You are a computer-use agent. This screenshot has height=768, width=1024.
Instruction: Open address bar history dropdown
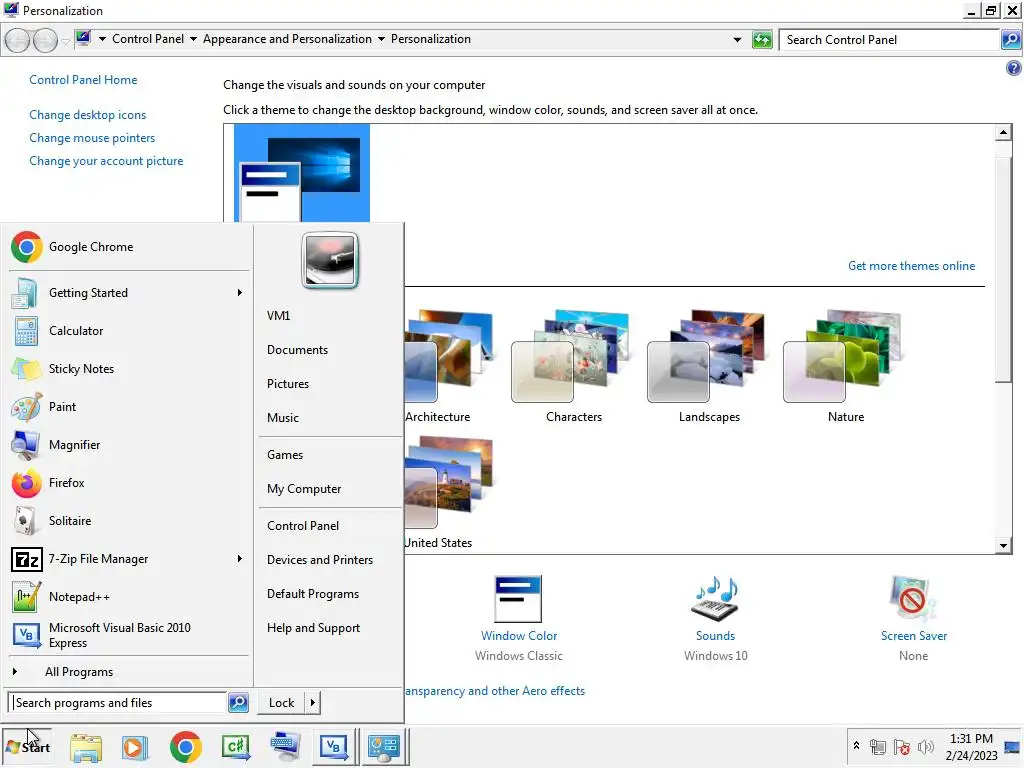(x=737, y=40)
